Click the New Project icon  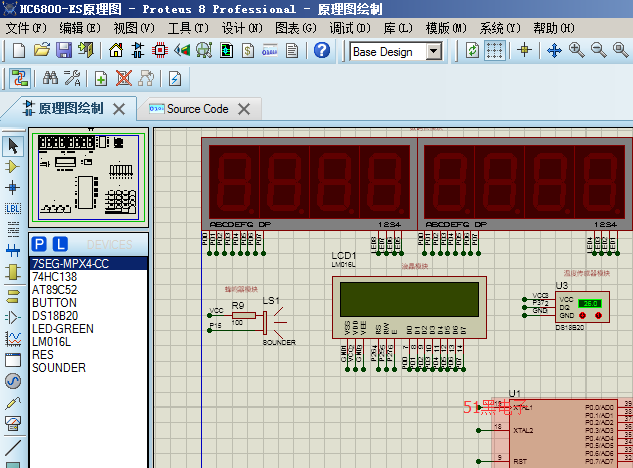[19, 51]
